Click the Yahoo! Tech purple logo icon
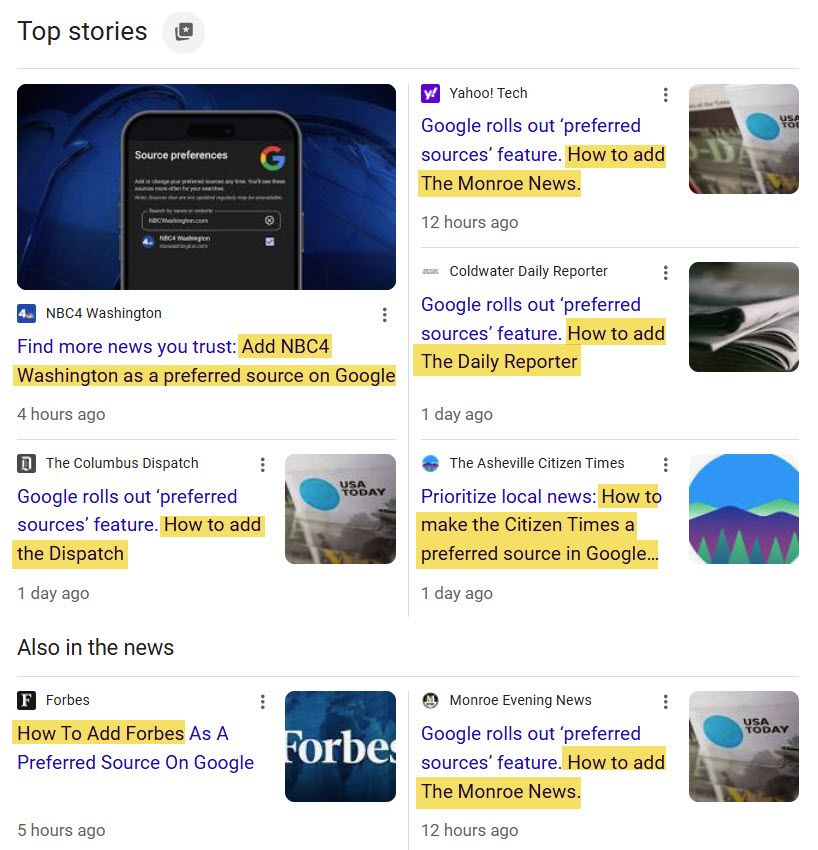This screenshot has height=850, width=818. click(430, 93)
